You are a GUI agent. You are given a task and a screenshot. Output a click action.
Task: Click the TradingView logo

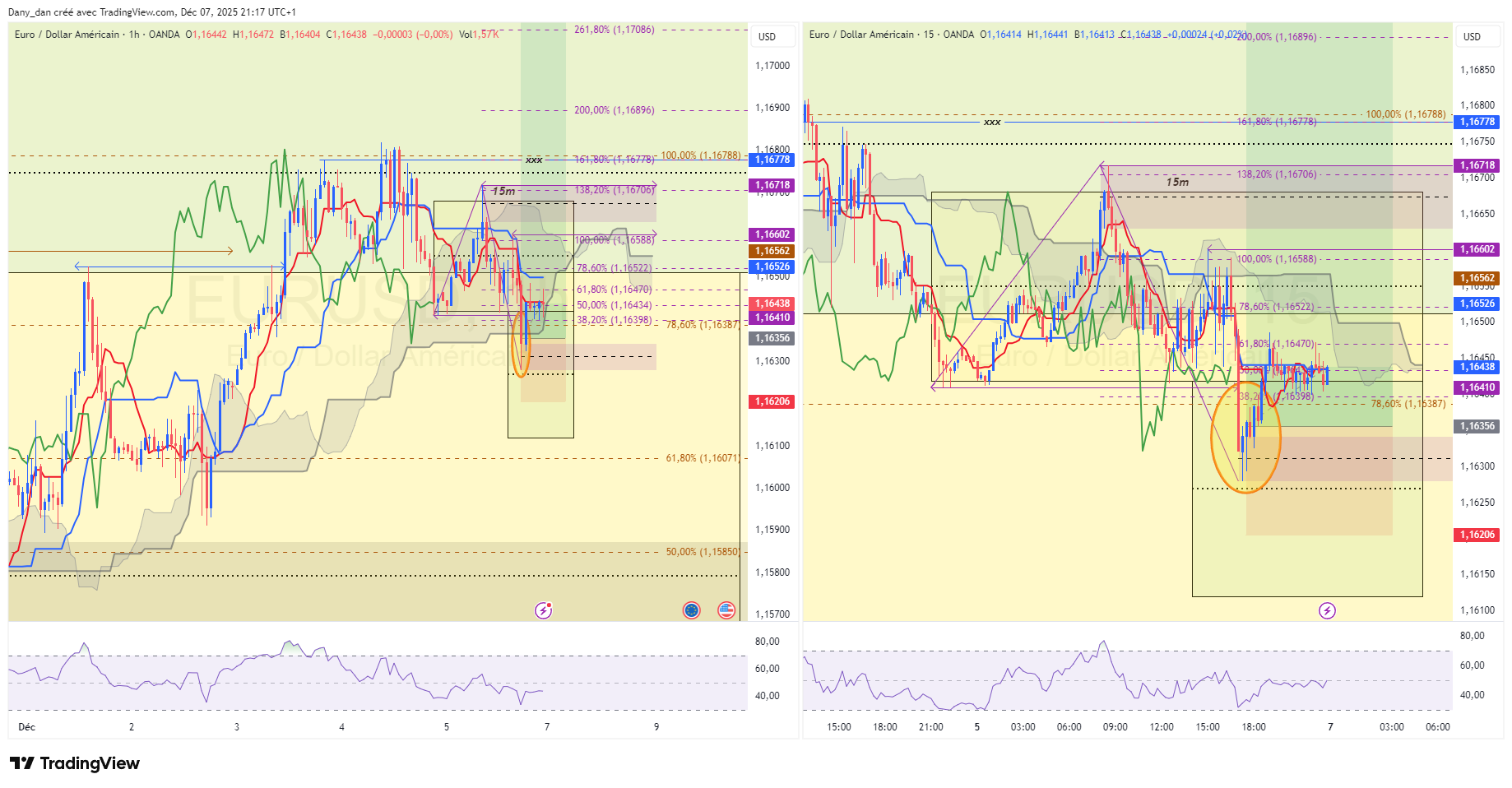coord(75,763)
